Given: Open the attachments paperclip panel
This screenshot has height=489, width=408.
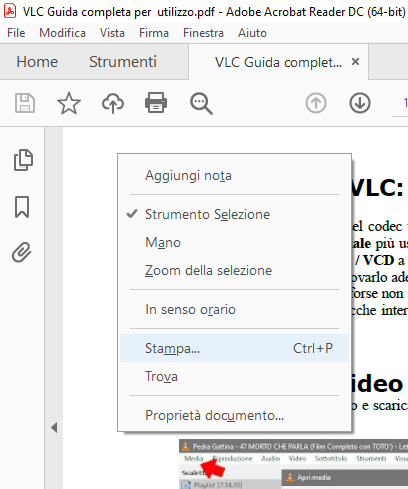Looking at the screenshot, I should pos(22,252).
